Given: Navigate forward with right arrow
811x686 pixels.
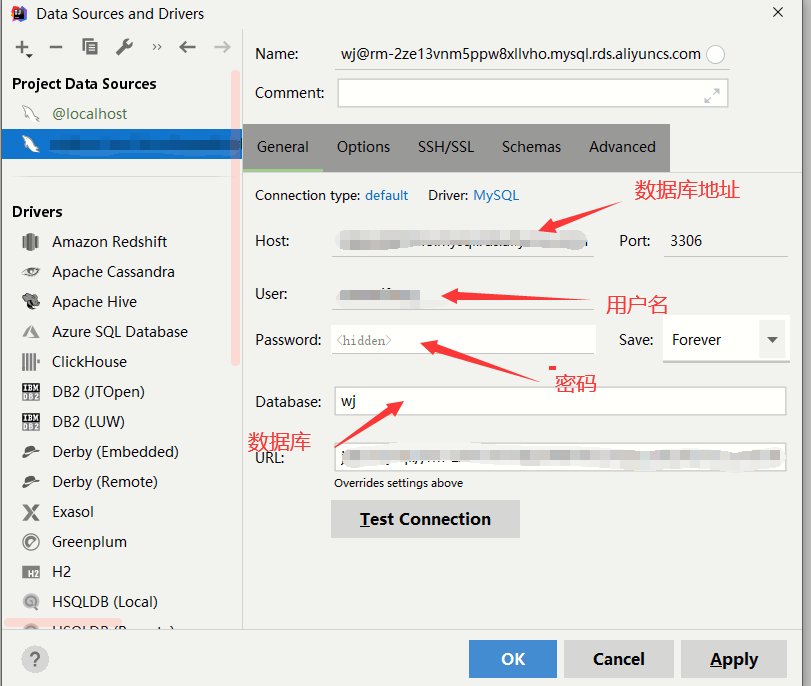Looking at the screenshot, I should point(222,48).
